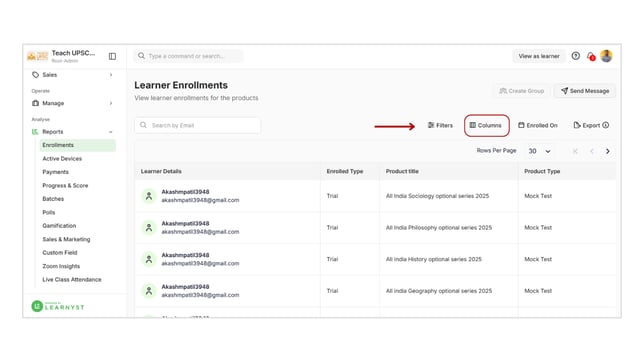Click the Reports chart icon
Viewport: 644px width, 362px height.
(35, 132)
